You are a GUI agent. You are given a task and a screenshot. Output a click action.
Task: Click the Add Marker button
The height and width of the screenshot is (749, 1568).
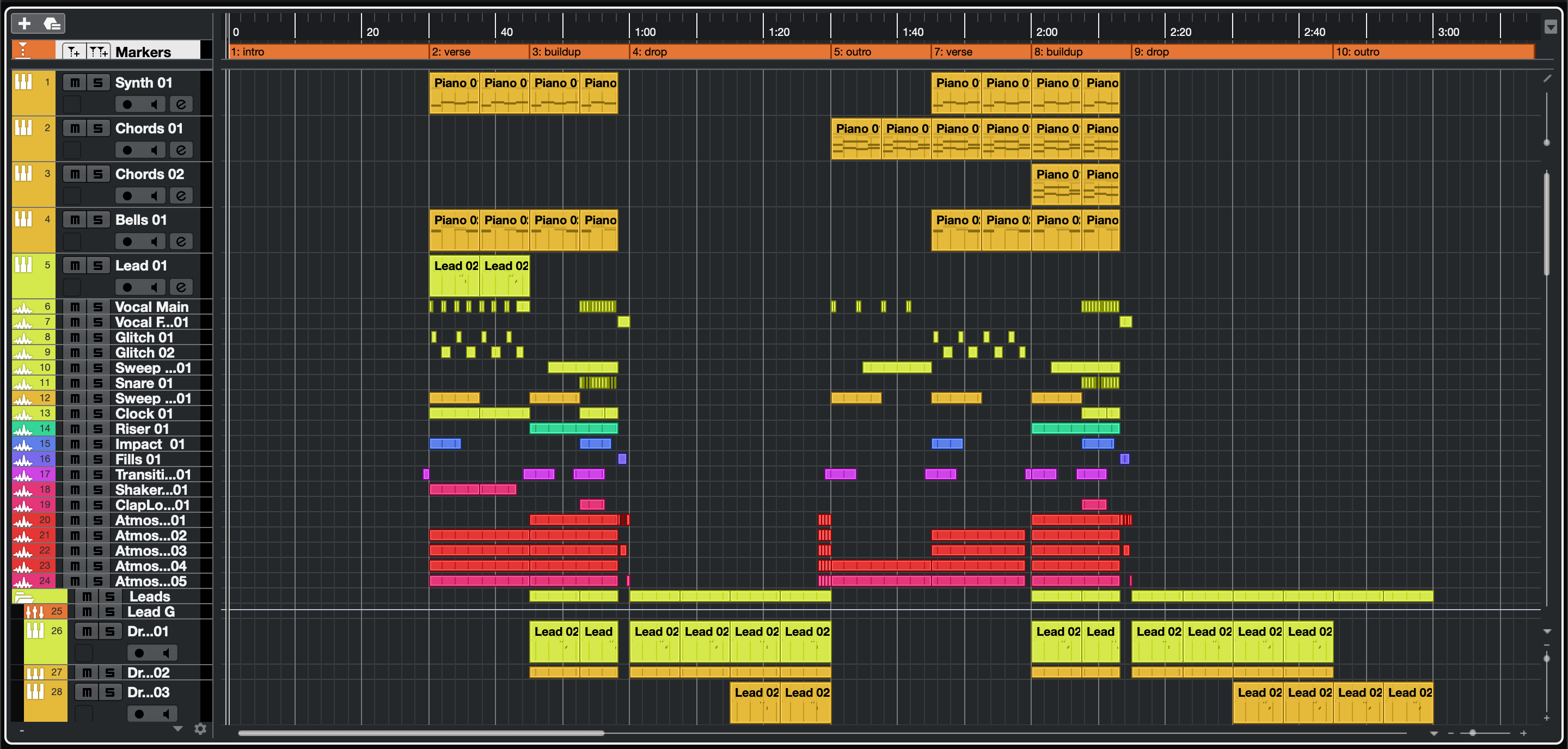(73, 52)
